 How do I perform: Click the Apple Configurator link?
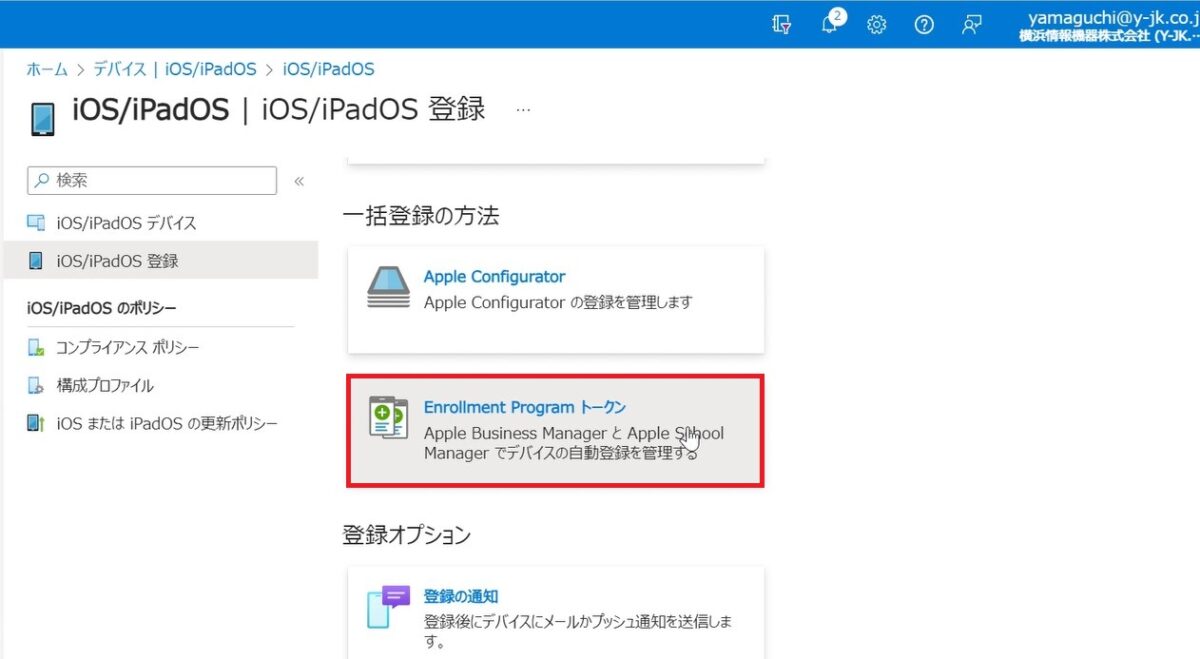pyautogui.click(x=494, y=277)
